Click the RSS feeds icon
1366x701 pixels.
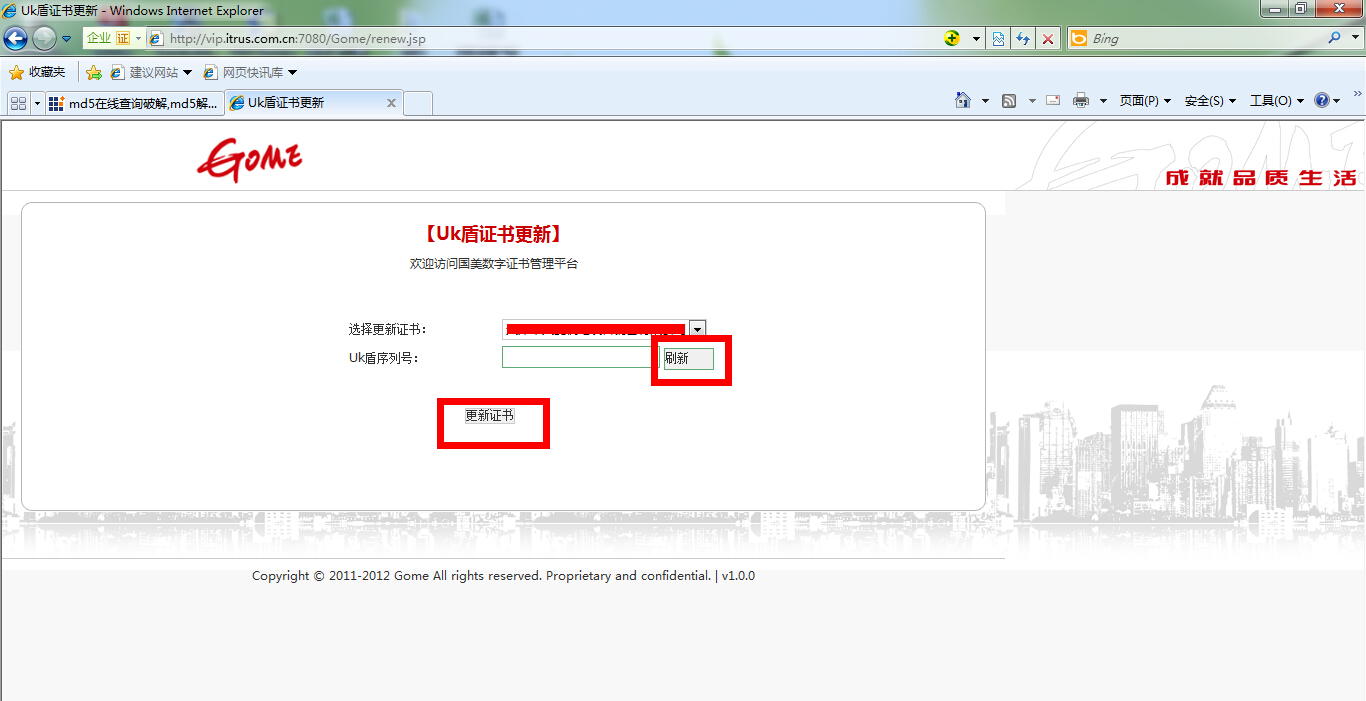[1009, 100]
